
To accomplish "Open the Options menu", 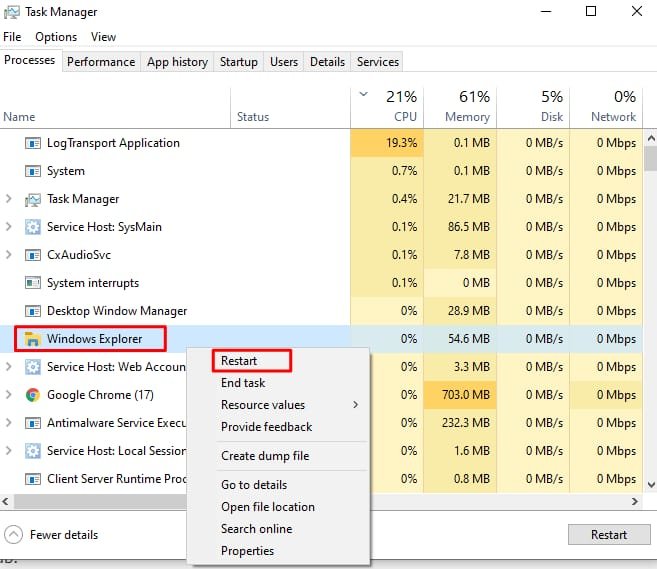I will 56,37.
